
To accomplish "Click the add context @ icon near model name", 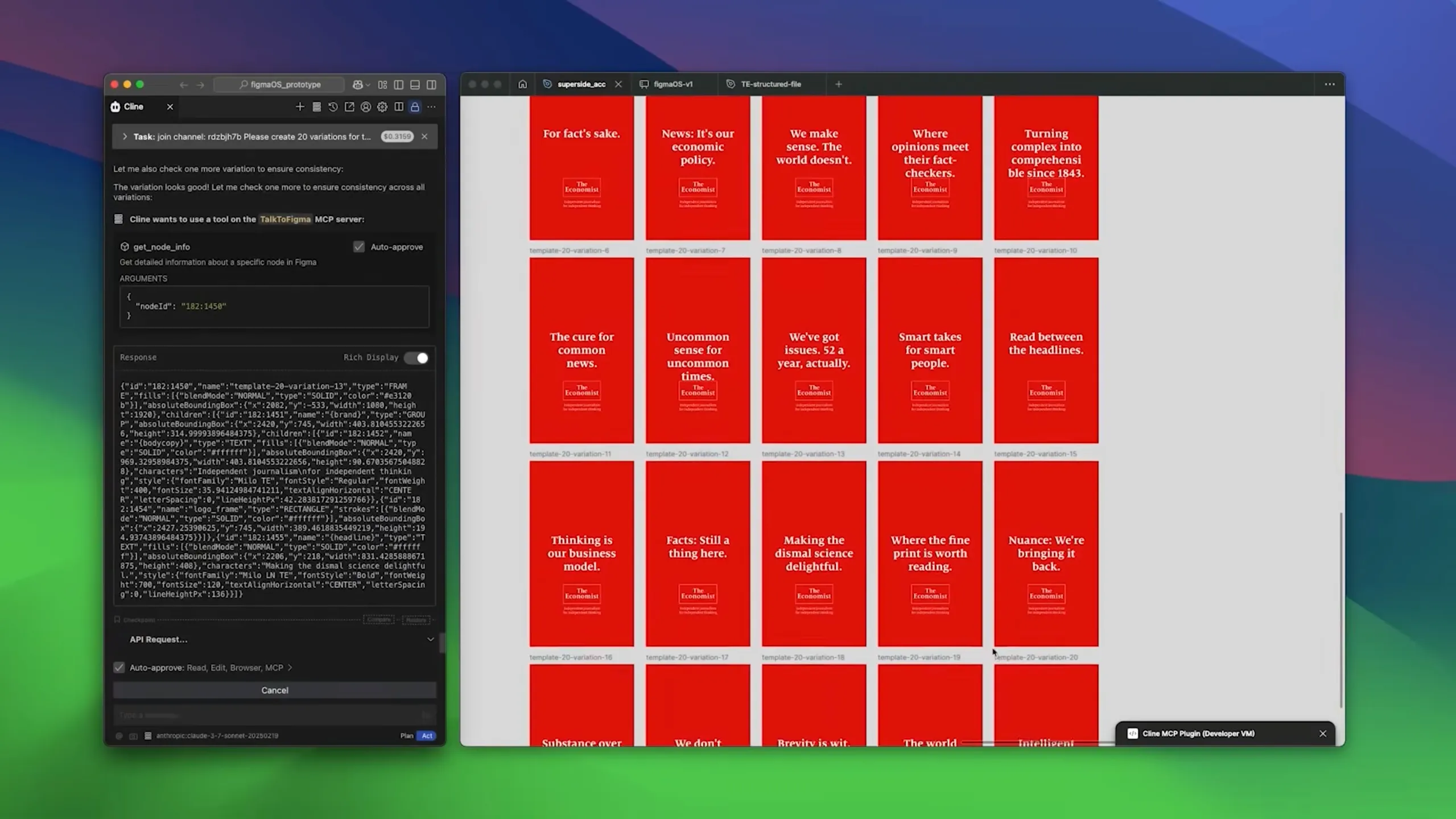I will [x=119, y=736].
